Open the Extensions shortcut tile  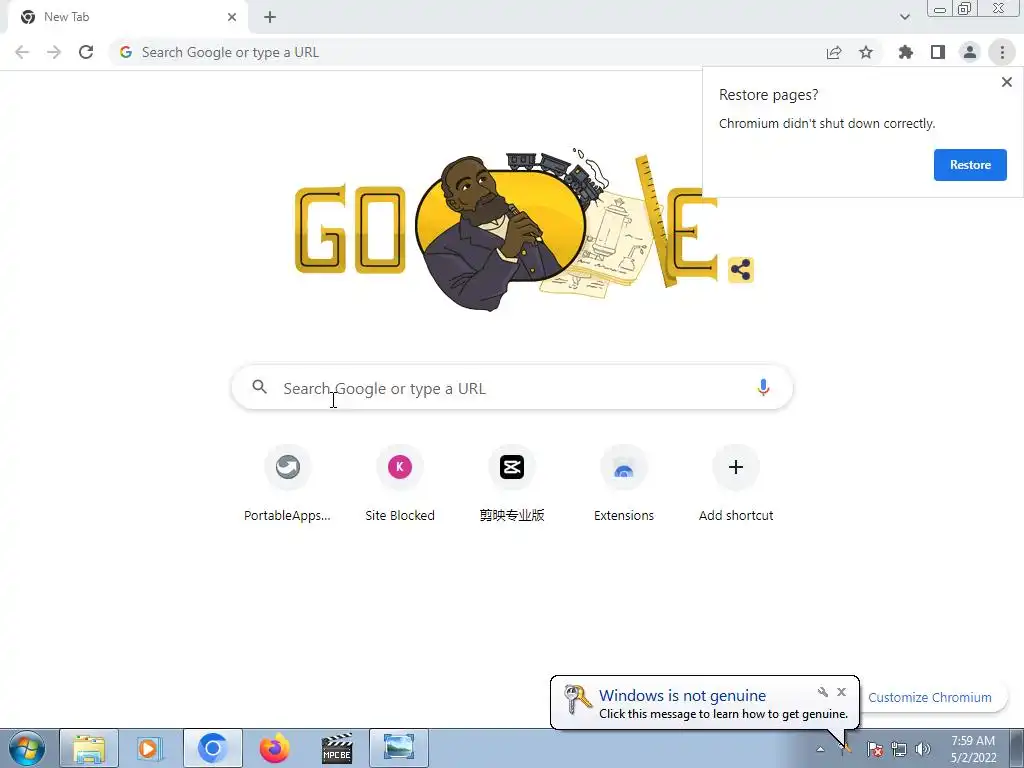[x=624, y=485]
